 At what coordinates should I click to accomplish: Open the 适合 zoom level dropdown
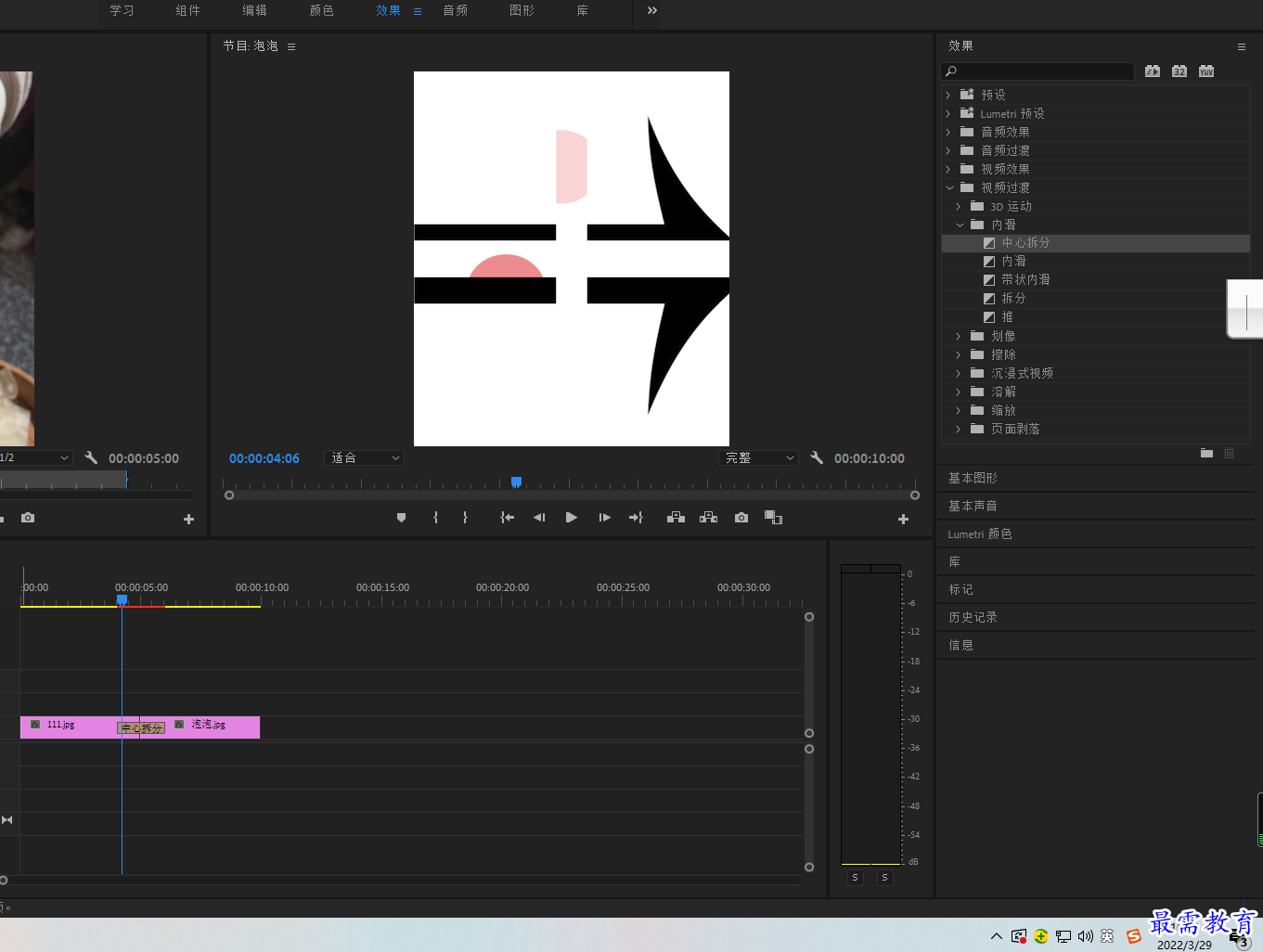coord(364,457)
